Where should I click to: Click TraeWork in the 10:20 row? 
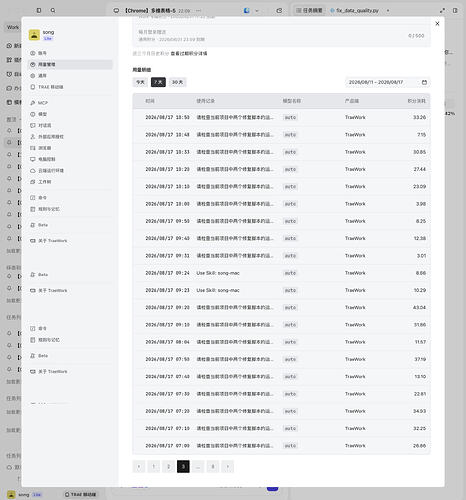pos(355,169)
